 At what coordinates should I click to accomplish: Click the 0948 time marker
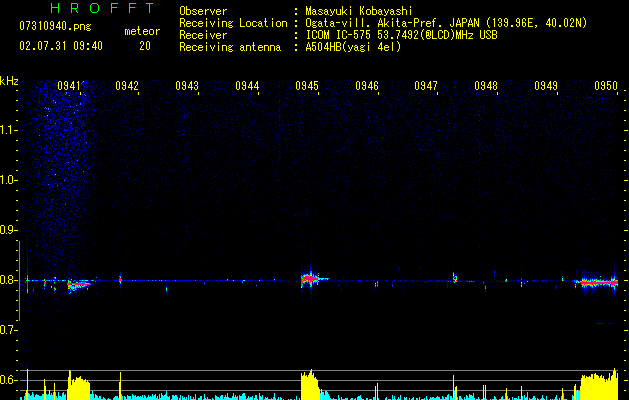pyautogui.click(x=486, y=86)
